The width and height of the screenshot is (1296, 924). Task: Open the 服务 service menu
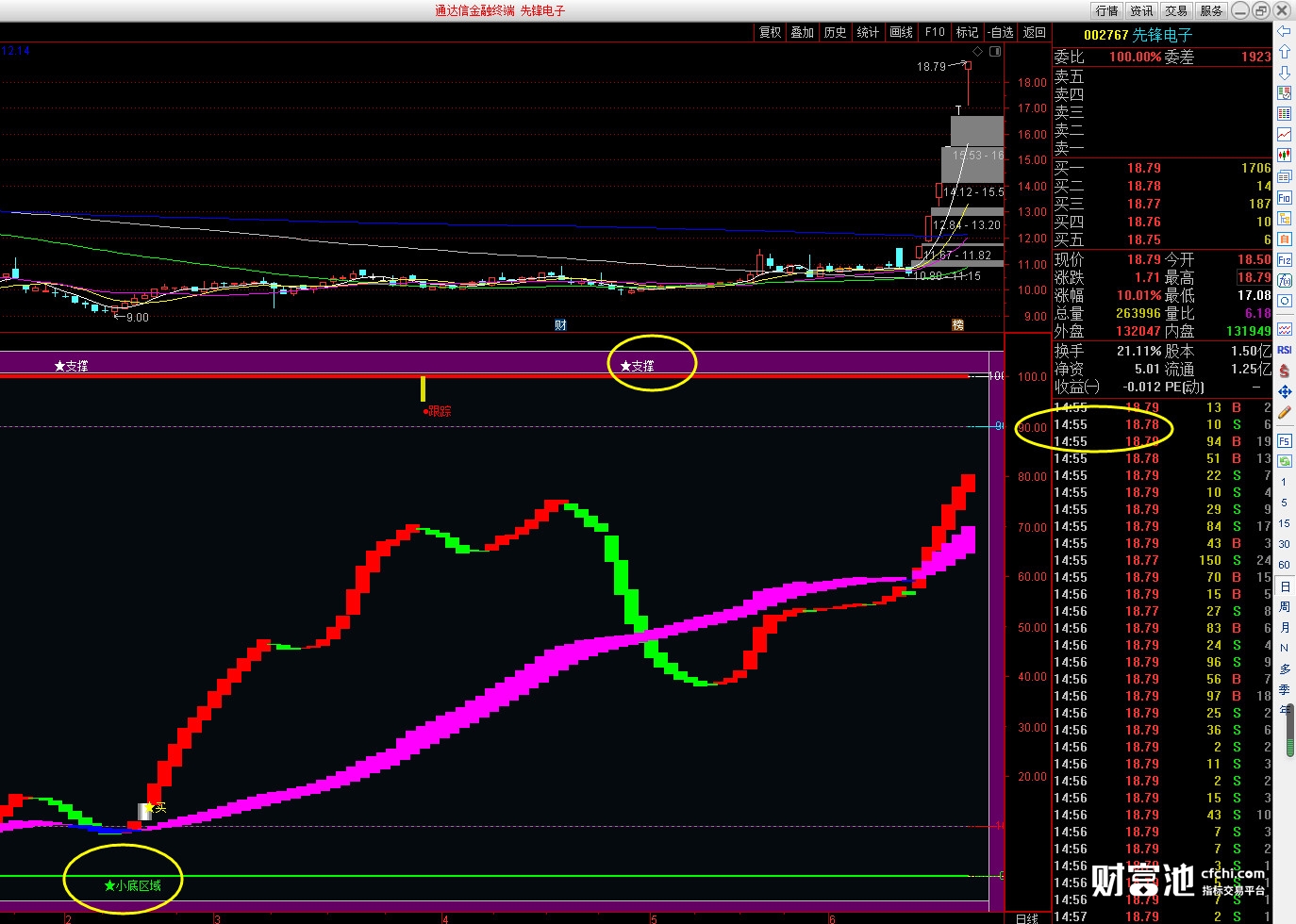1211,10
